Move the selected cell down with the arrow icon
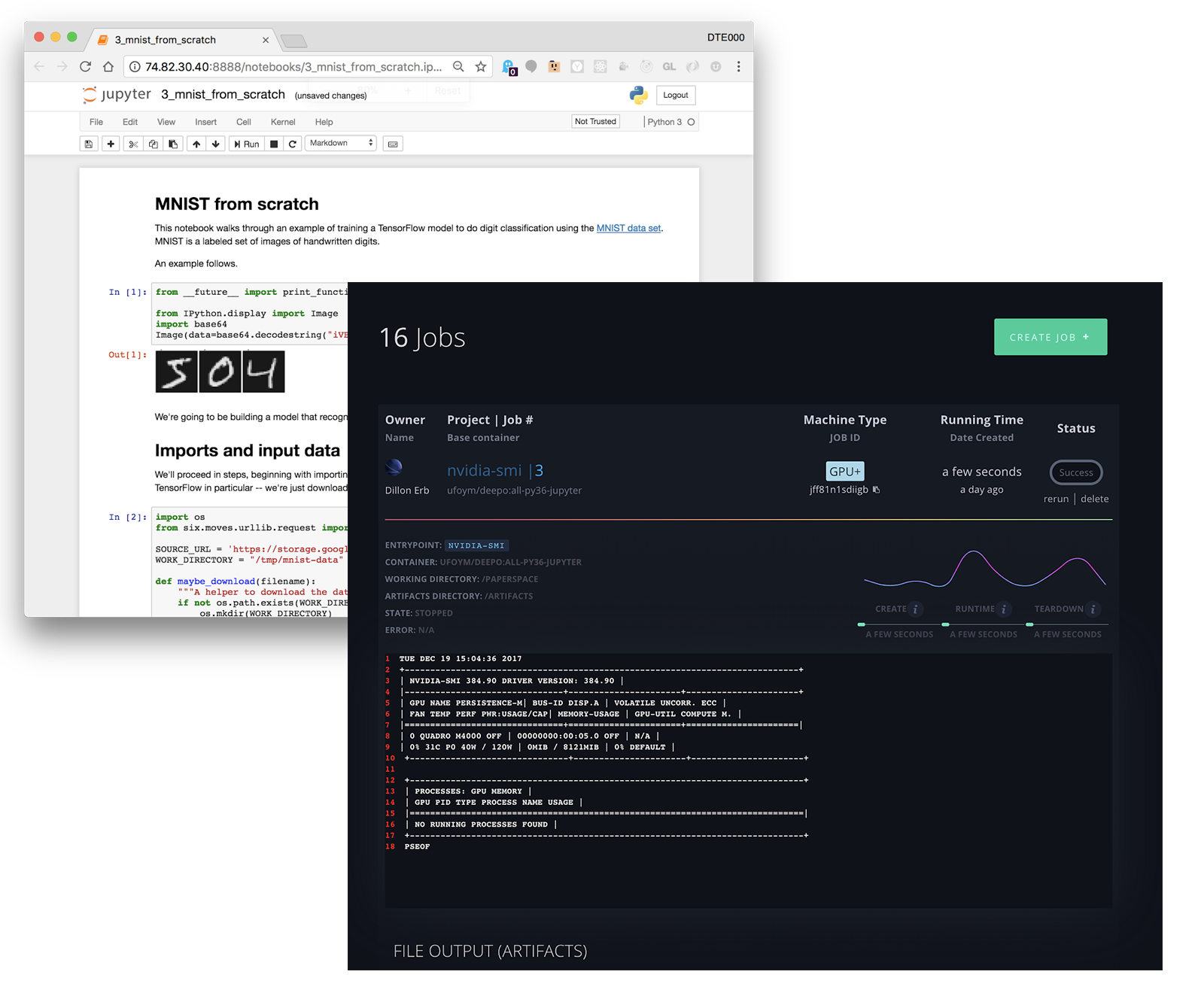Screen dimensions: 1204x1008 216,144
